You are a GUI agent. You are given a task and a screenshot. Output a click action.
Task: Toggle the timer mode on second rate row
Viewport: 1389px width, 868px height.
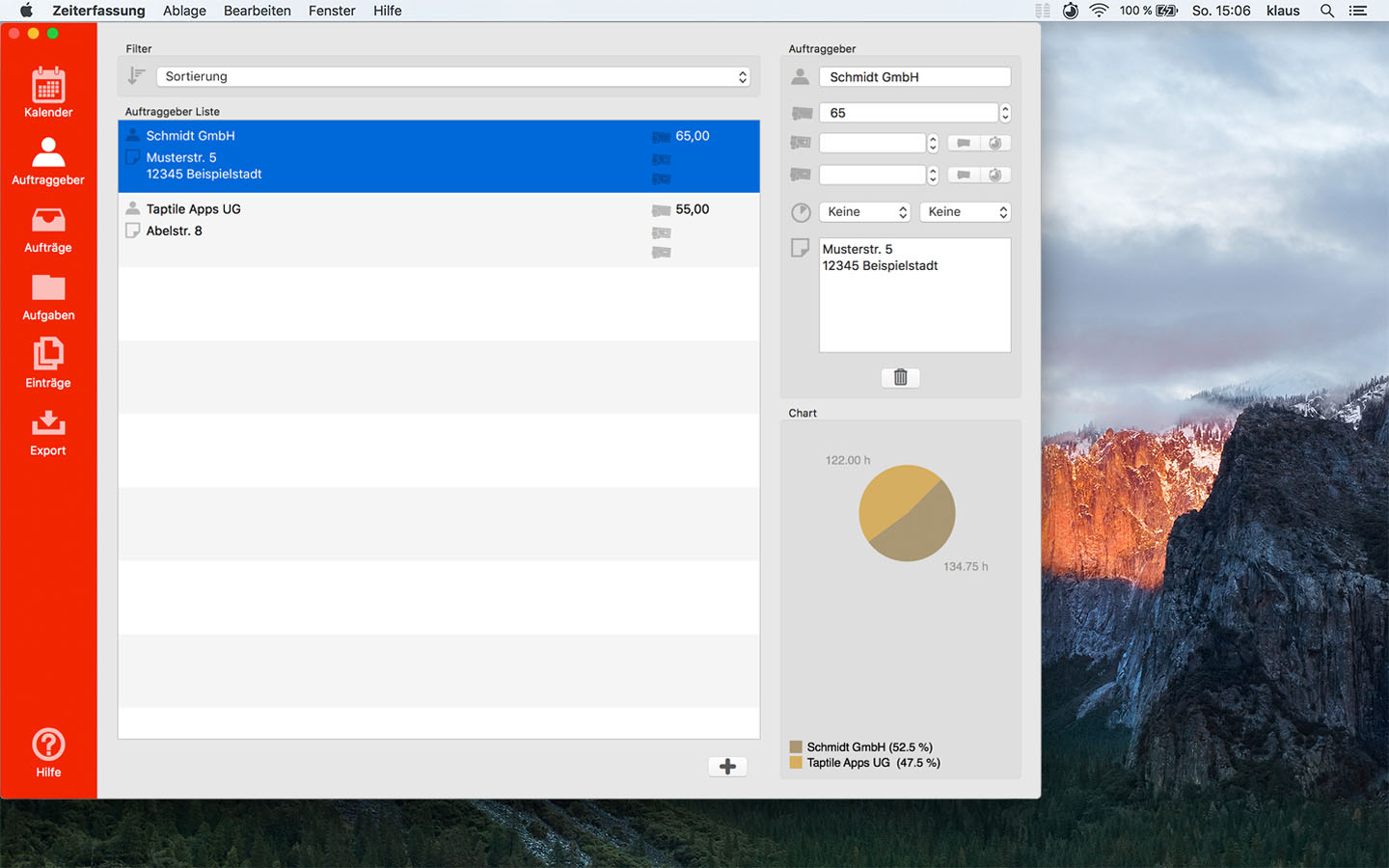[x=995, y=143]
